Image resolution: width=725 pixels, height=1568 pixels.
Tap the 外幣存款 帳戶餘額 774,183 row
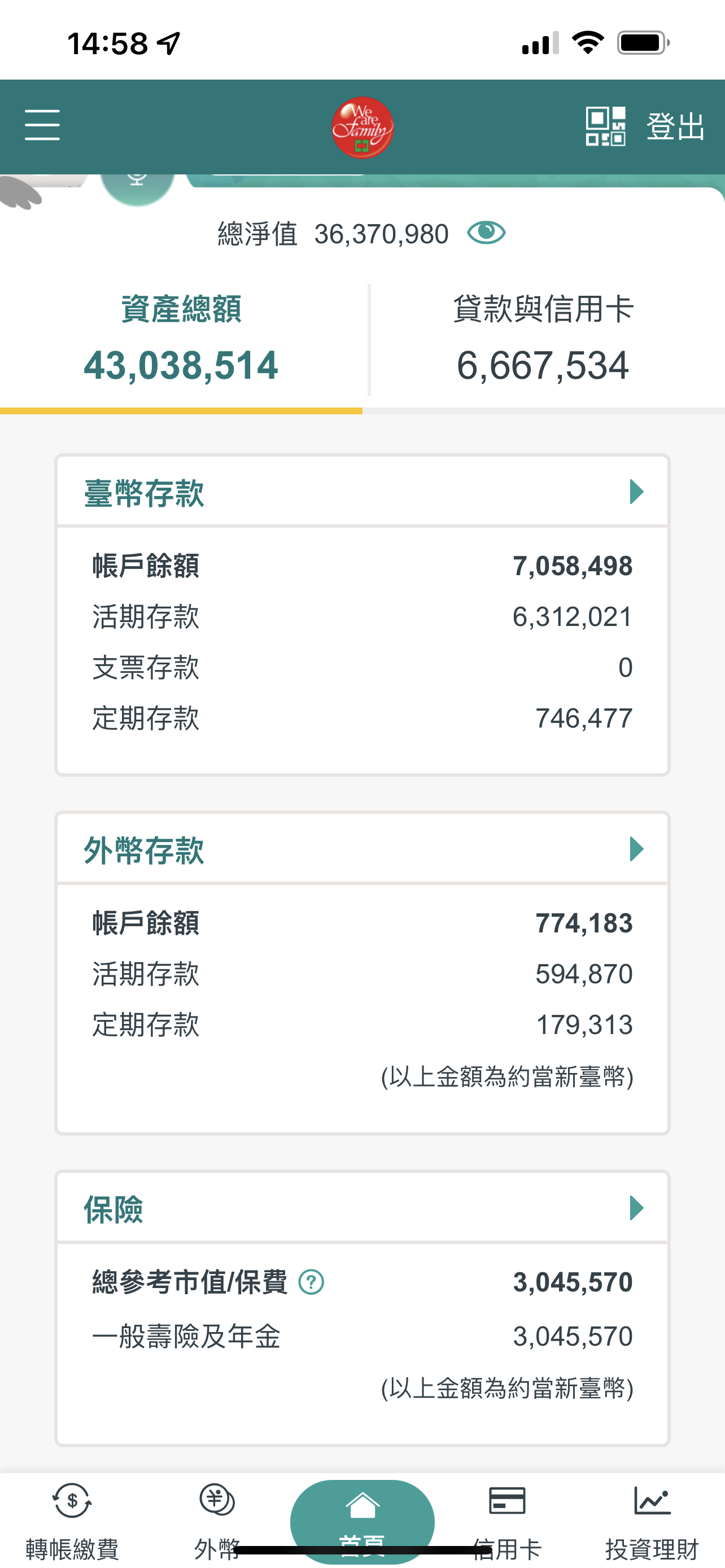pos(362,923)
